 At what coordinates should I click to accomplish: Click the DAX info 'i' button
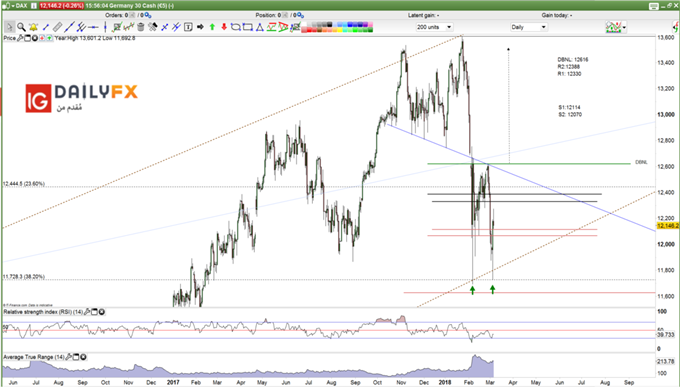pos(33,6)
